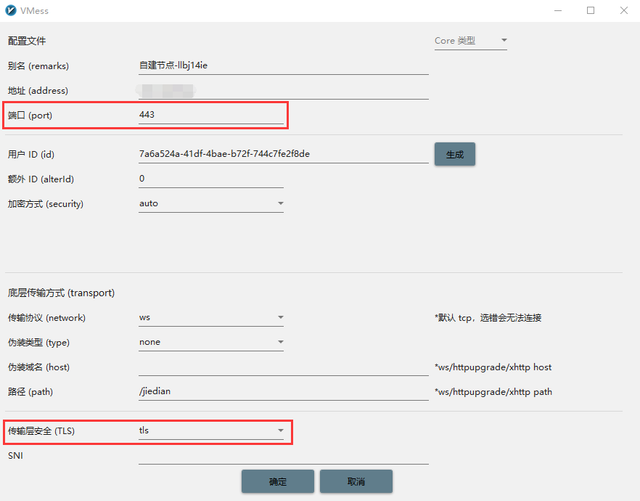Screen dimensions: 640x501
Task: Click the 端口 (port) field showing 443
Action: click(x=210, y=115)
